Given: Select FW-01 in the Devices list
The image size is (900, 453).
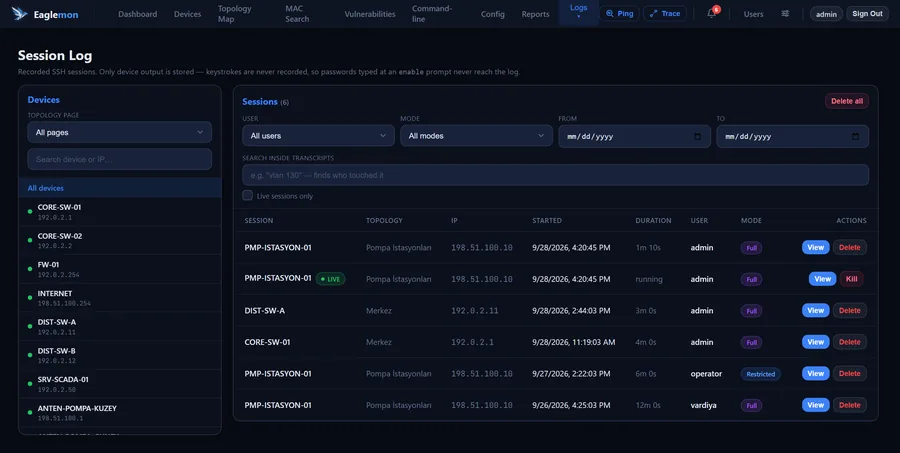Looking at the screenshot, I should tap(120, 269).
